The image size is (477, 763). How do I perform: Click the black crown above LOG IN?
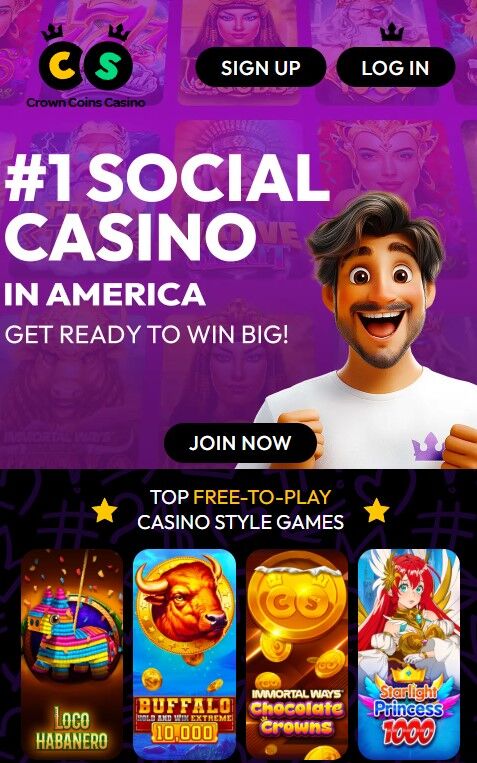pyautogui.click(x=392, y=33)
